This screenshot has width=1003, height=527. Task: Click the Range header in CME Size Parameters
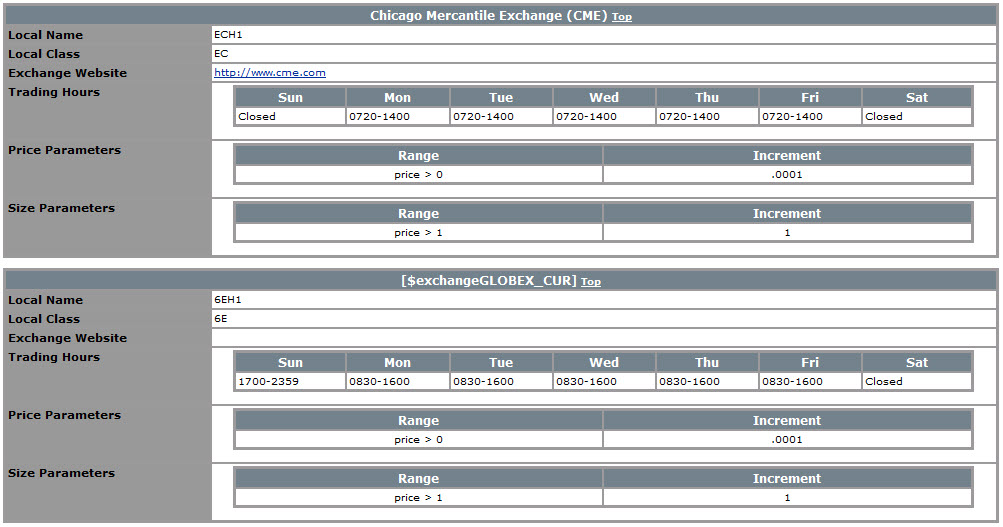point(418,214)
